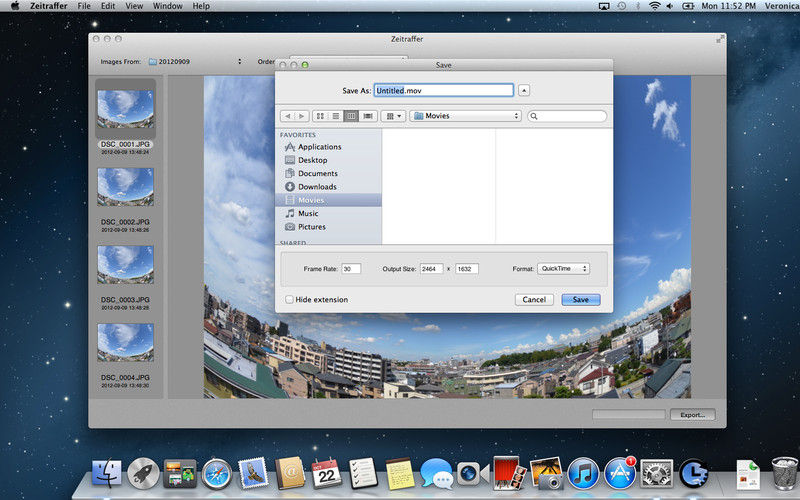The height and width of the screenshot is (500, 800).
Task: Select cover flow view in Save dialog
Action: click(367, 116)
